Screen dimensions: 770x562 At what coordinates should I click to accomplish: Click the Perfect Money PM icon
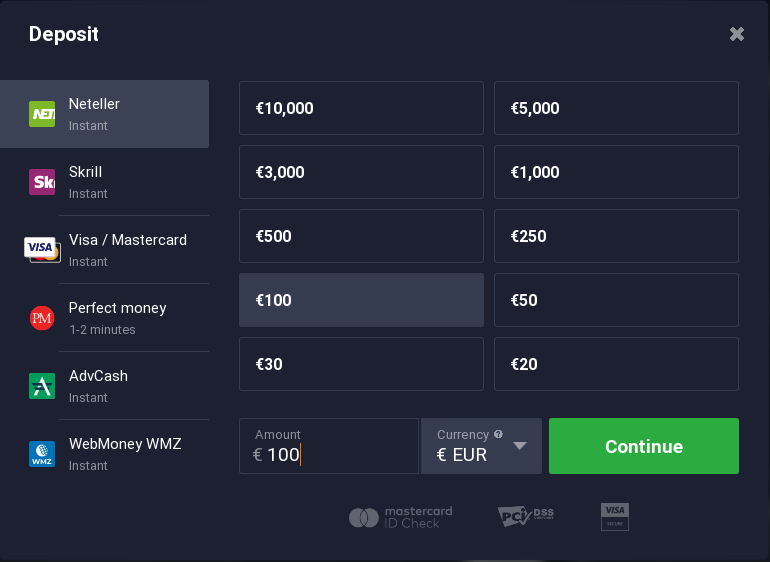[x=42, y=318]
